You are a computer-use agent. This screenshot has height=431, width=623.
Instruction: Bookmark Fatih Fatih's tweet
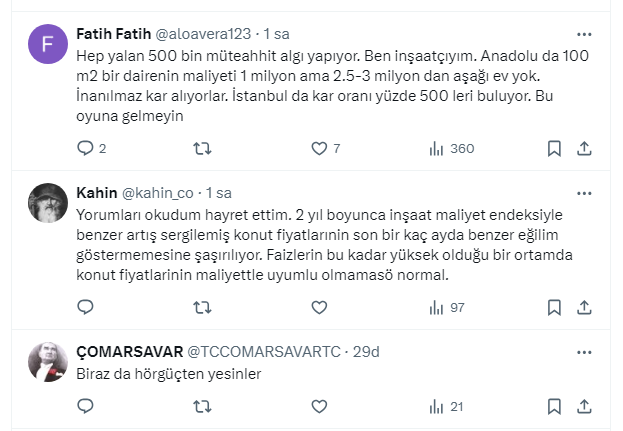point(554,149)
